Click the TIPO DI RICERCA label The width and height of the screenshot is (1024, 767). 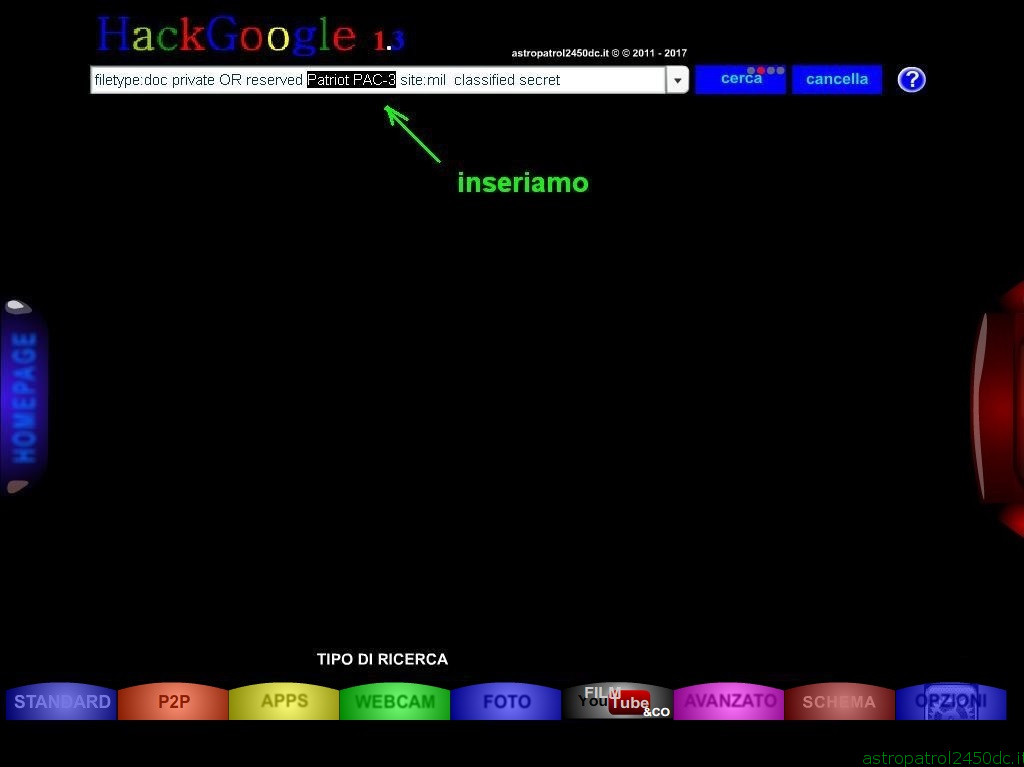tap(383, 659)
